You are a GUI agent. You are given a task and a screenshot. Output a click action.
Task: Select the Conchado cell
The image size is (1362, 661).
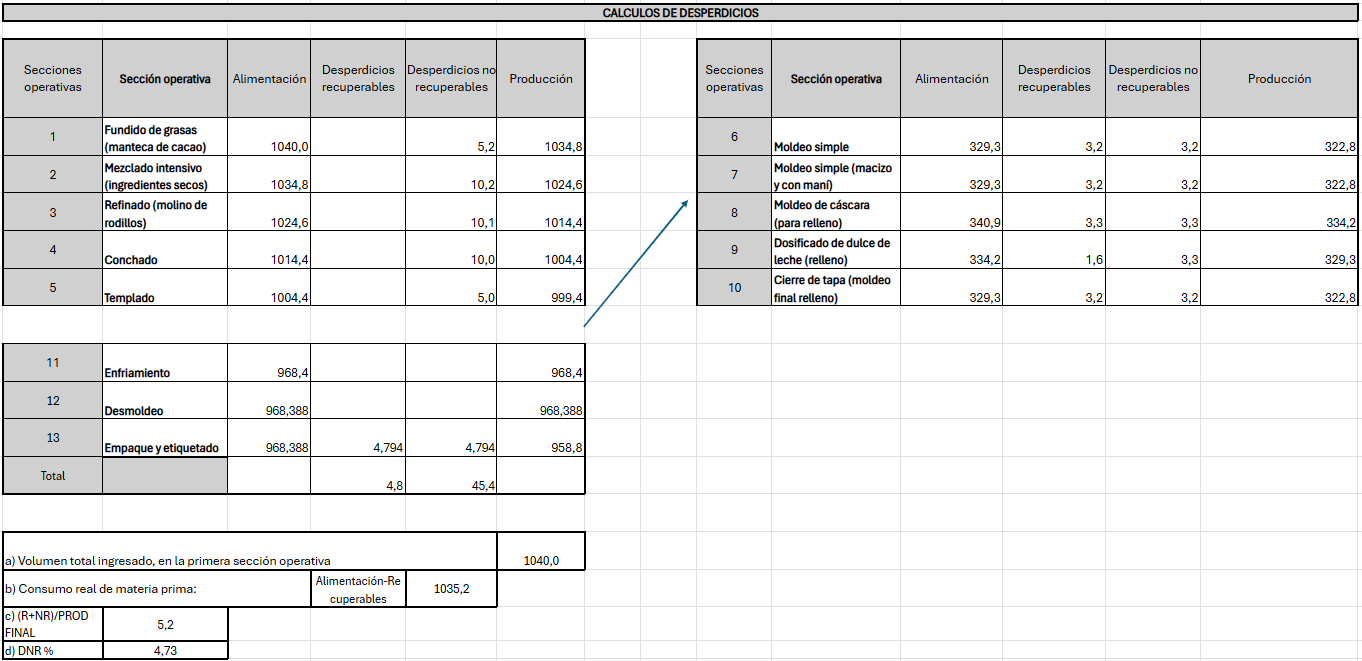point(165,251)
